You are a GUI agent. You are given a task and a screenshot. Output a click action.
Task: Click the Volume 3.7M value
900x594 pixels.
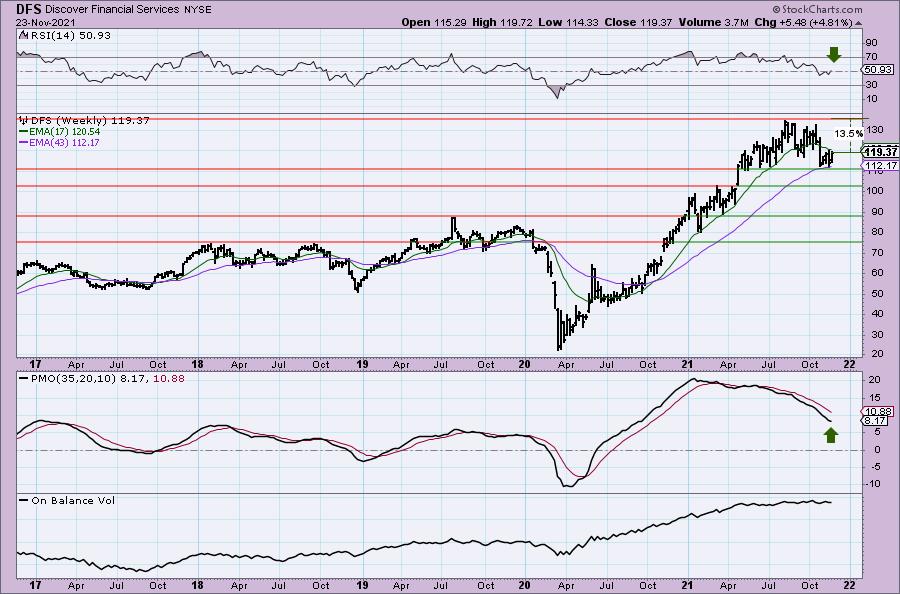click(713, 22)
